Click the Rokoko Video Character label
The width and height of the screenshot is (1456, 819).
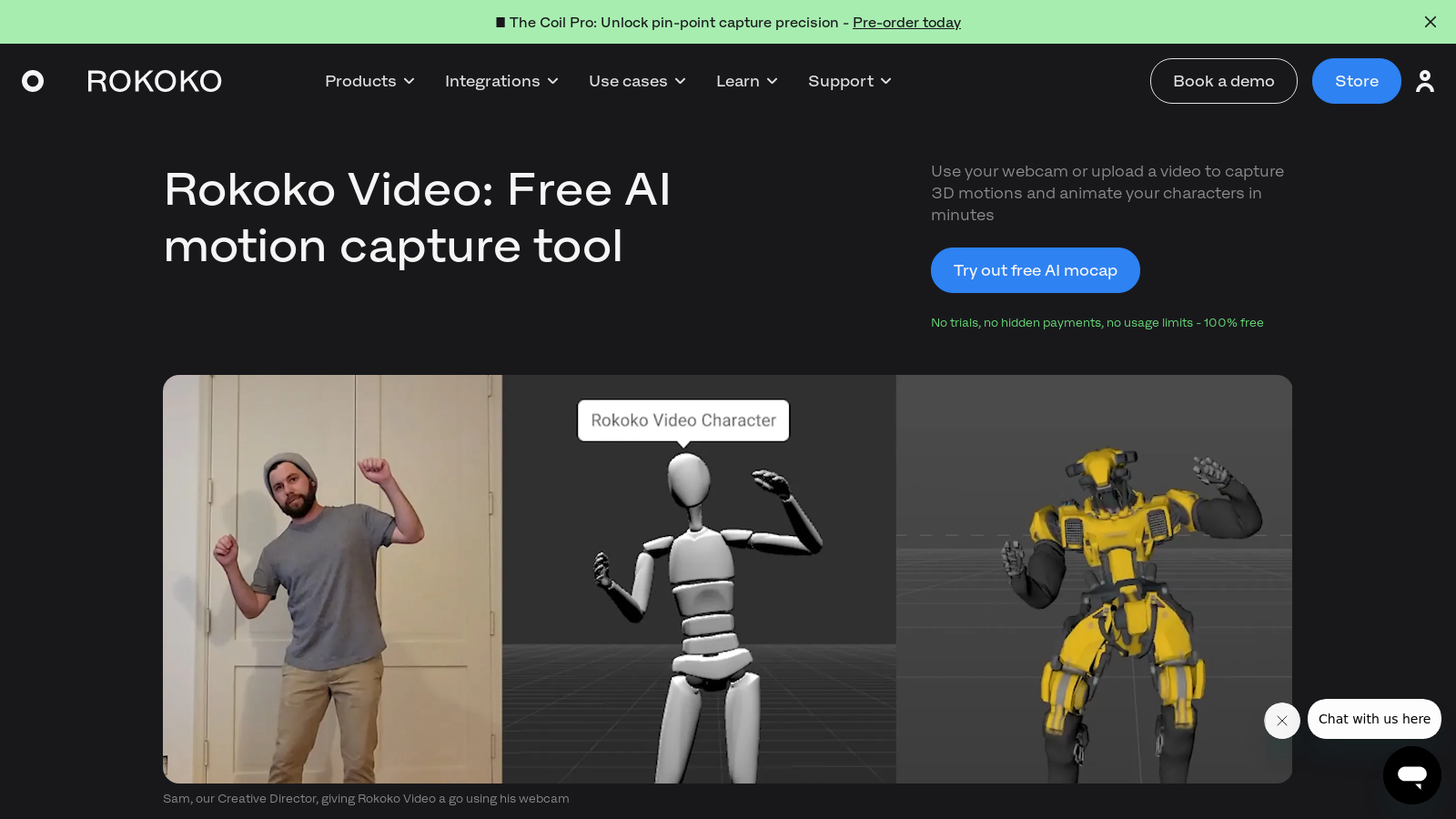pos(683,420)
